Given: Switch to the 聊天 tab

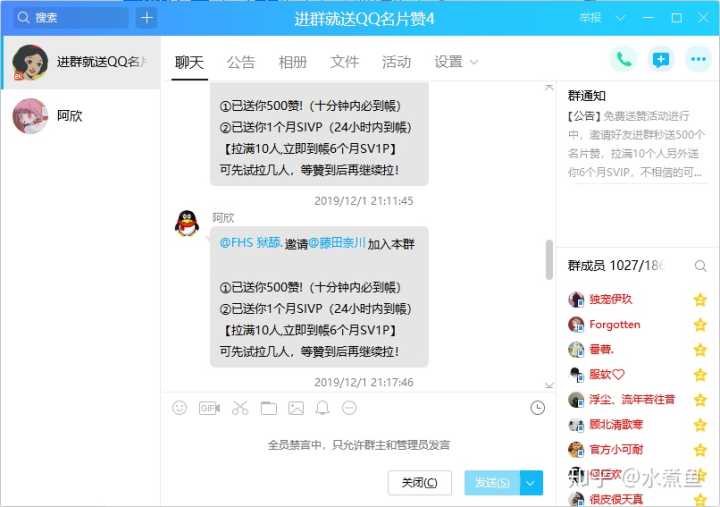Looking at the screenshot, I should point(189,62).
